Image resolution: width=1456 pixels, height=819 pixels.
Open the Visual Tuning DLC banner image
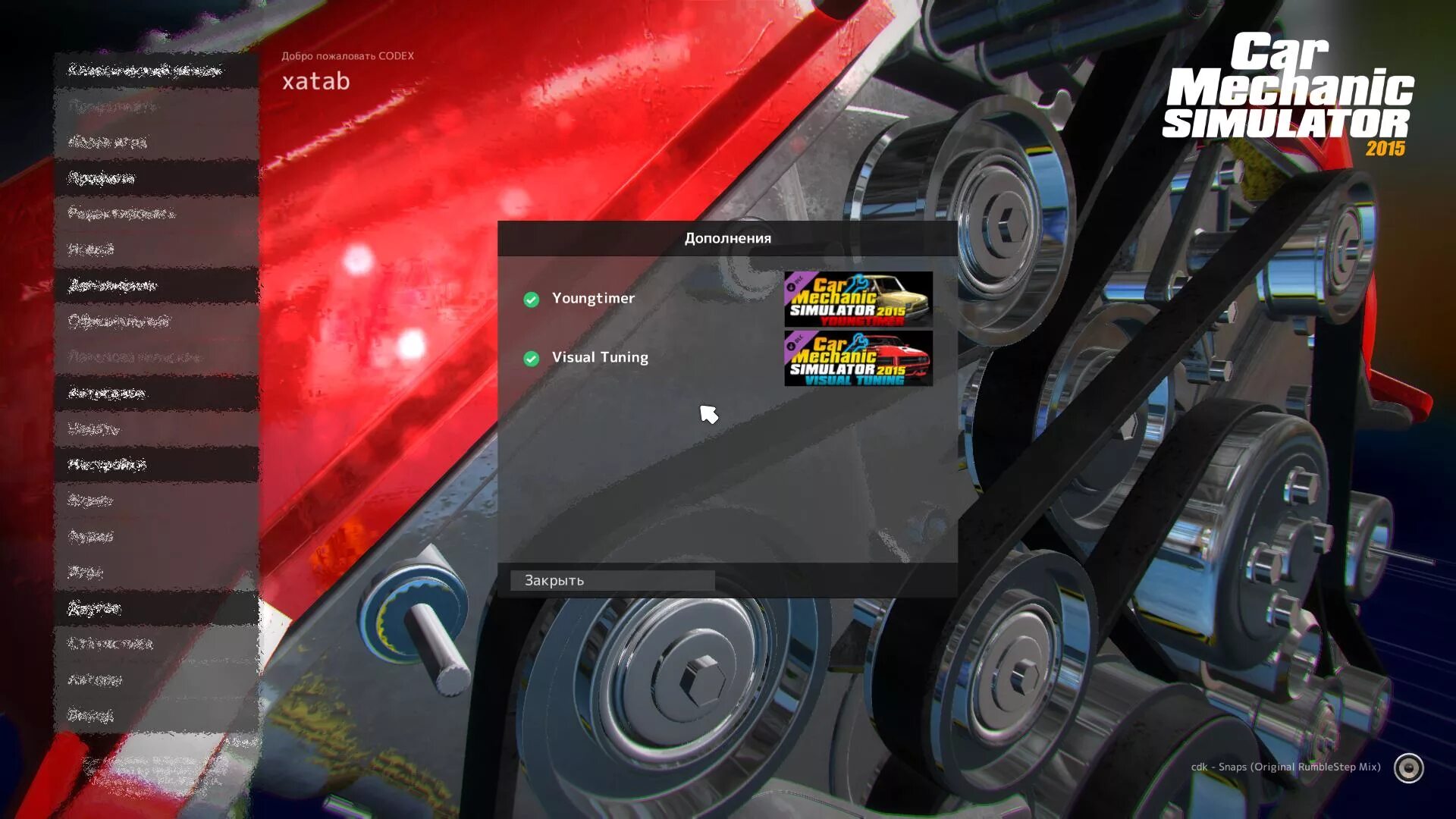tap(858, 359)
